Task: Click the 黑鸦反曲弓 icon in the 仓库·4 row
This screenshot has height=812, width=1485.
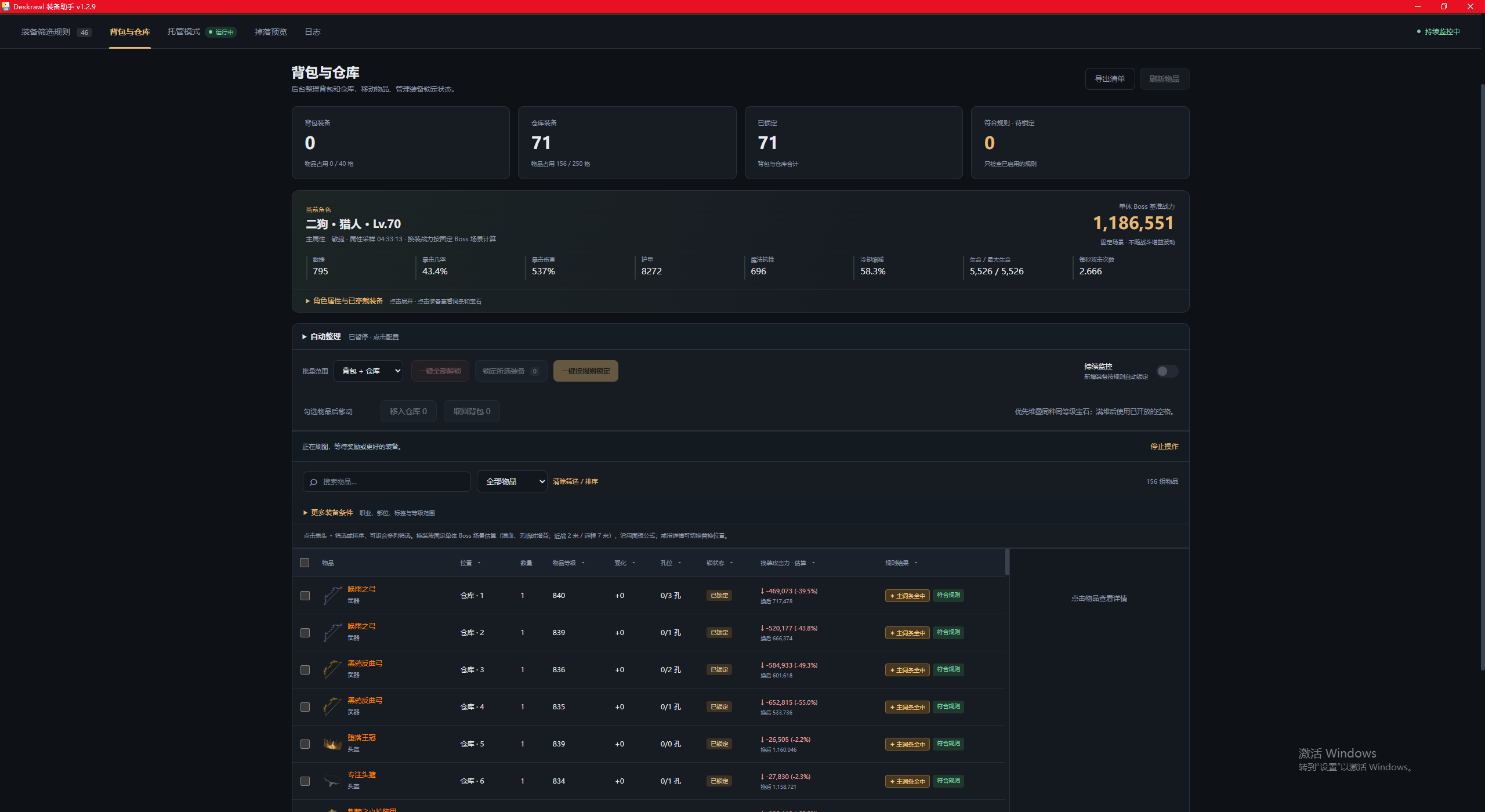Action: [332, 707]
